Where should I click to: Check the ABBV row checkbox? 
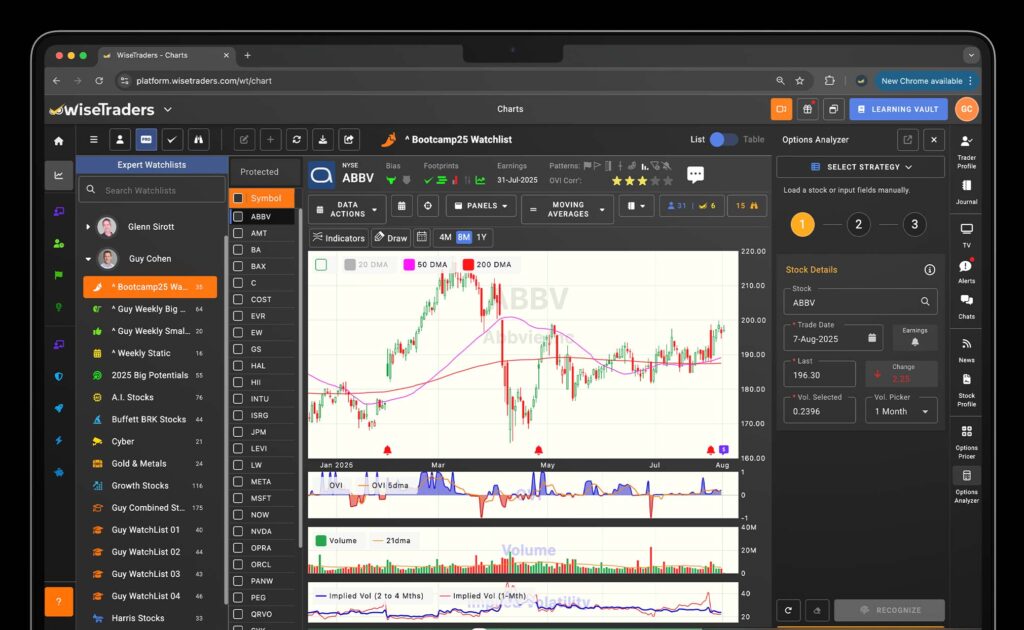238,216
